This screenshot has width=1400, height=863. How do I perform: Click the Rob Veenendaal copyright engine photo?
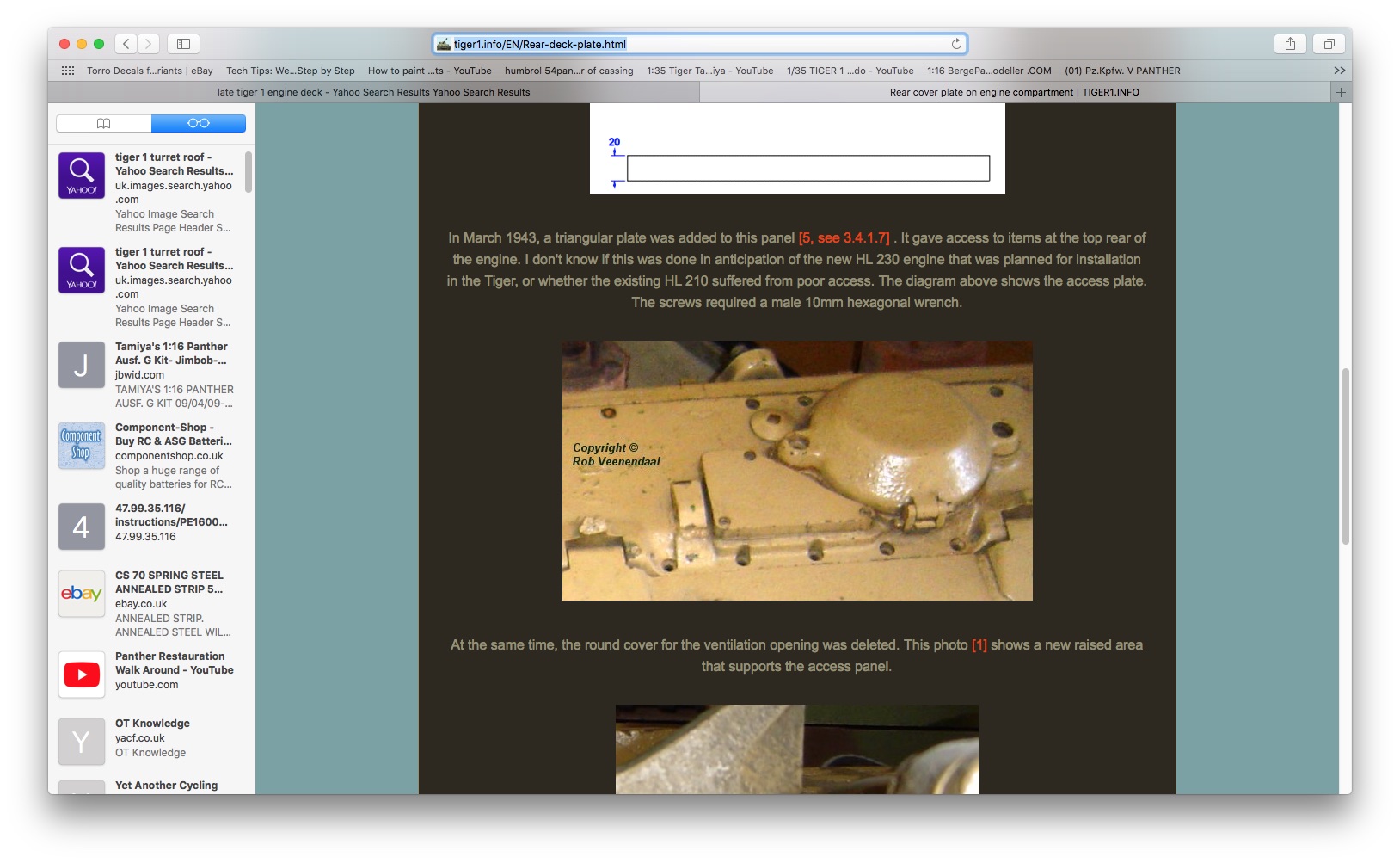tap(796, 471)
